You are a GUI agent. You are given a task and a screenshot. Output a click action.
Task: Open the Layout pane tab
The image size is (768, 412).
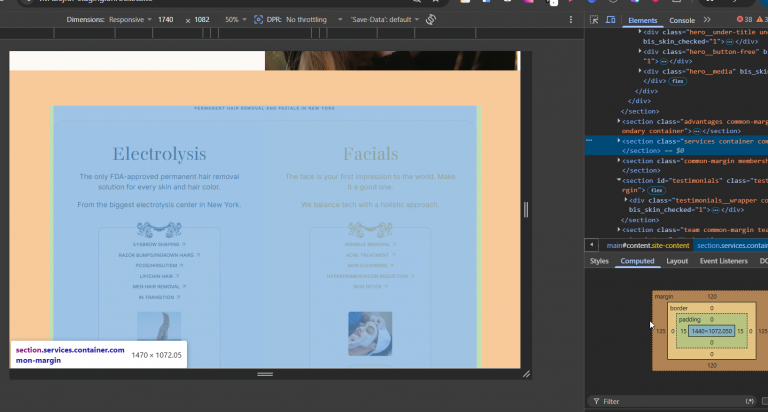(677, 261)
